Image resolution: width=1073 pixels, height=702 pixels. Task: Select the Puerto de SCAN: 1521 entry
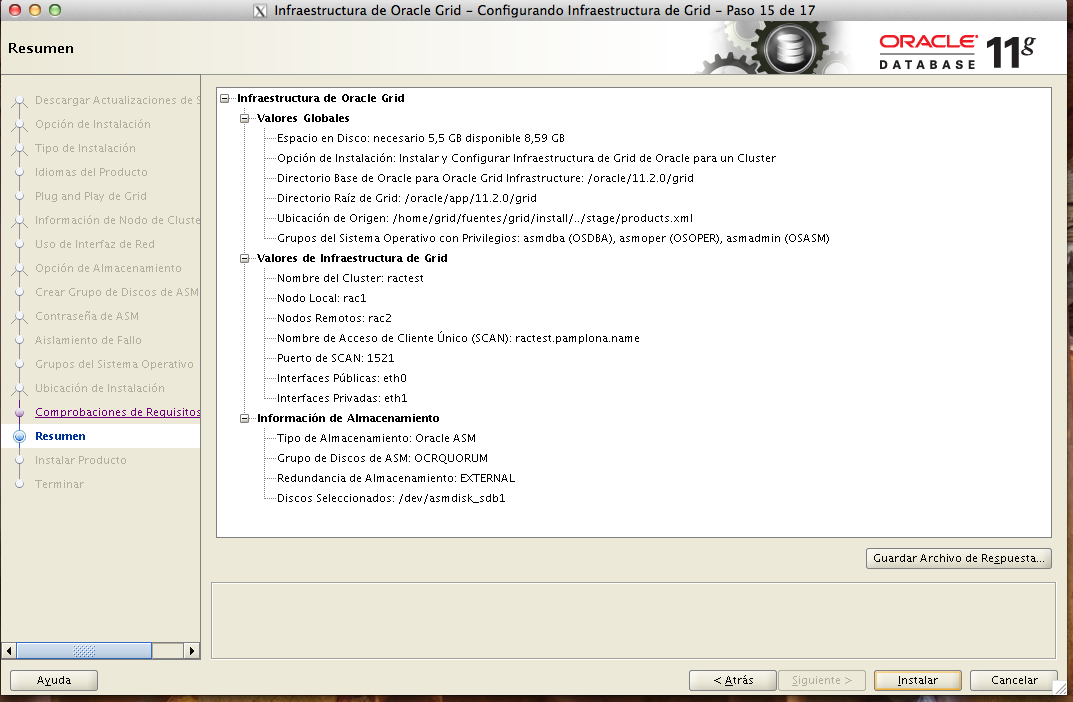coord(335,358)
